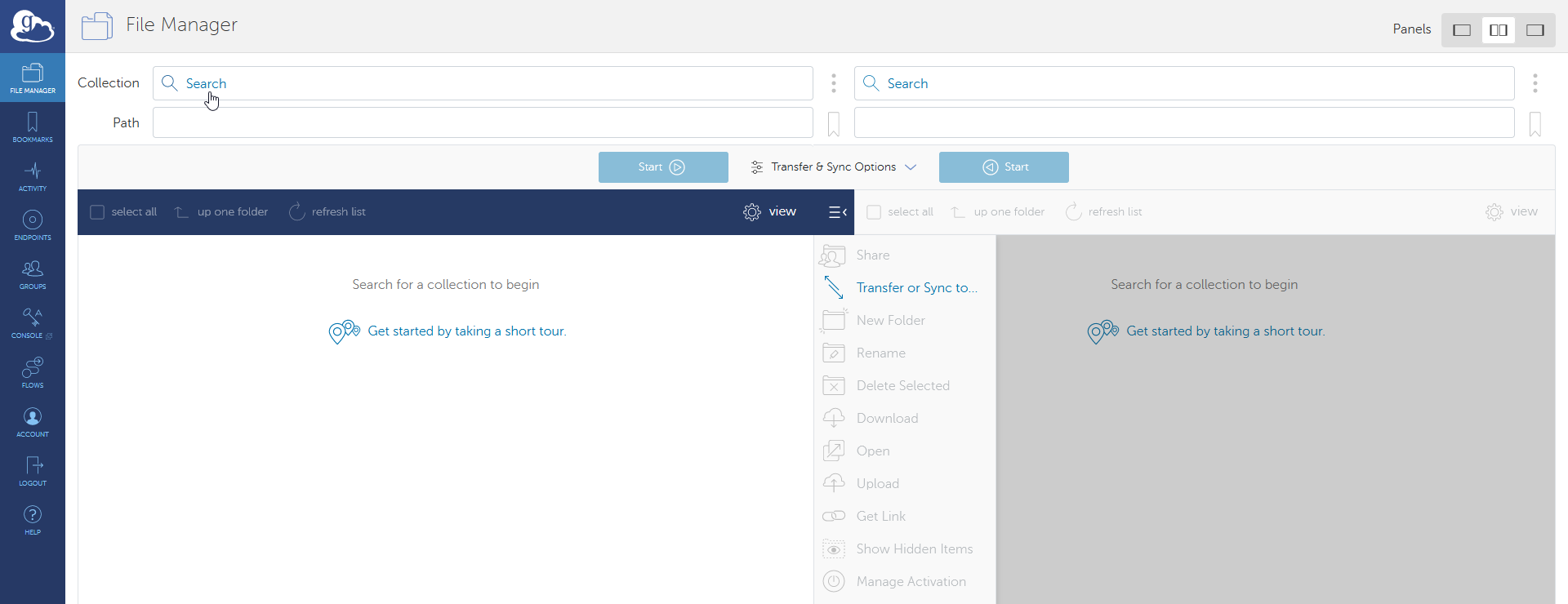Image resolution: width=1568 pixels, height=604 pixels.
Task: Check the left pane select all box
Action: click(97, 212)
